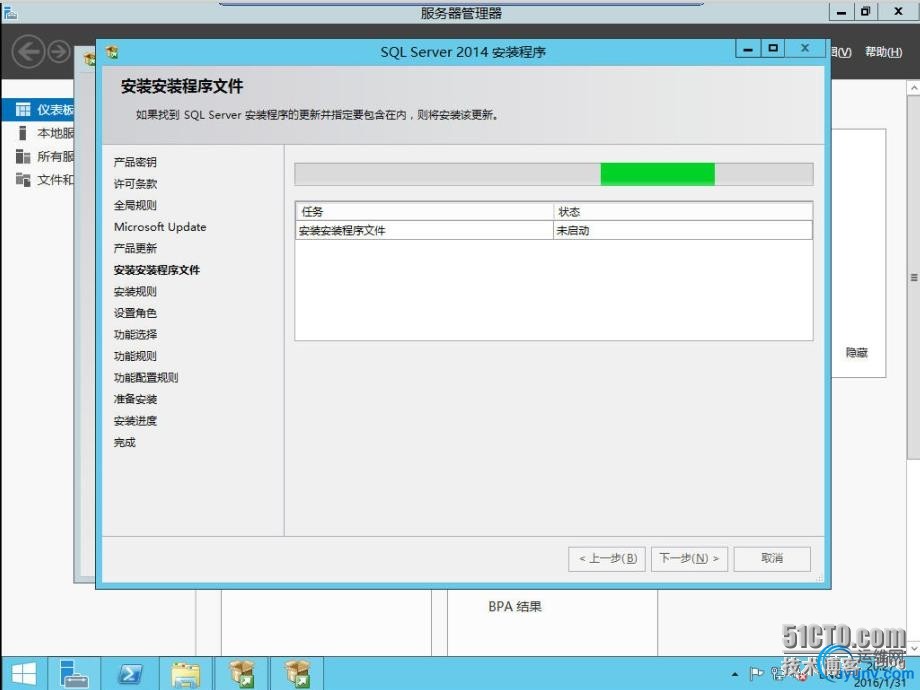Select the 功能选择 step in the wizard list
Image resolution: width=920 pixels, height=690 pixels.
(x=135, y=335)
